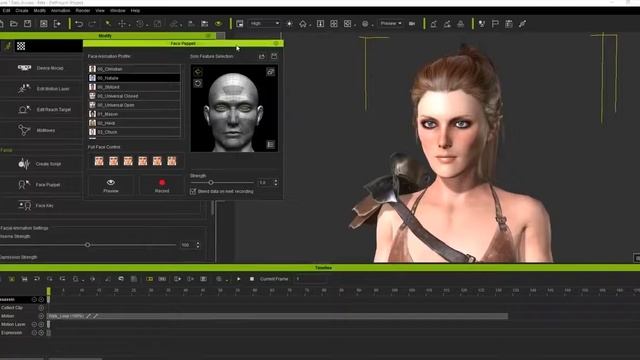The image size is (640, 360).
Task: Click the sun light icon in toolbar
Action: click(289, 24)
